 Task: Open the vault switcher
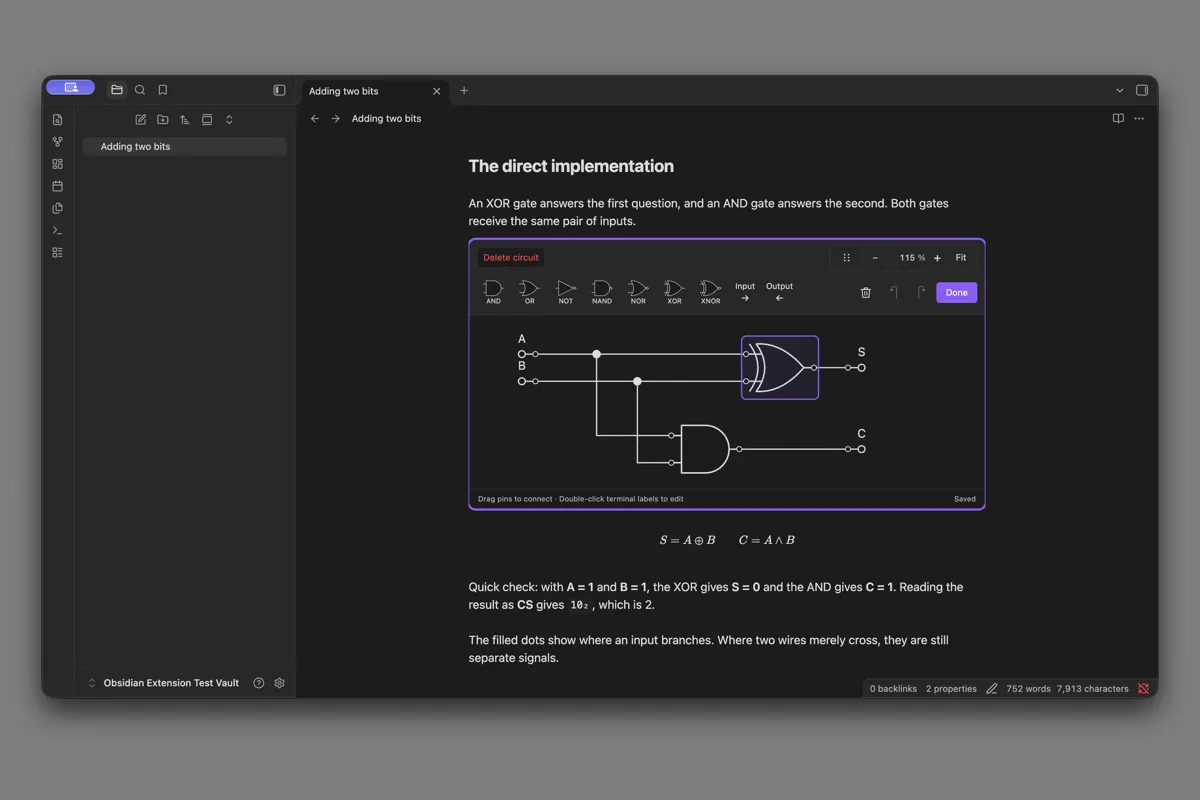pos(164,683)
